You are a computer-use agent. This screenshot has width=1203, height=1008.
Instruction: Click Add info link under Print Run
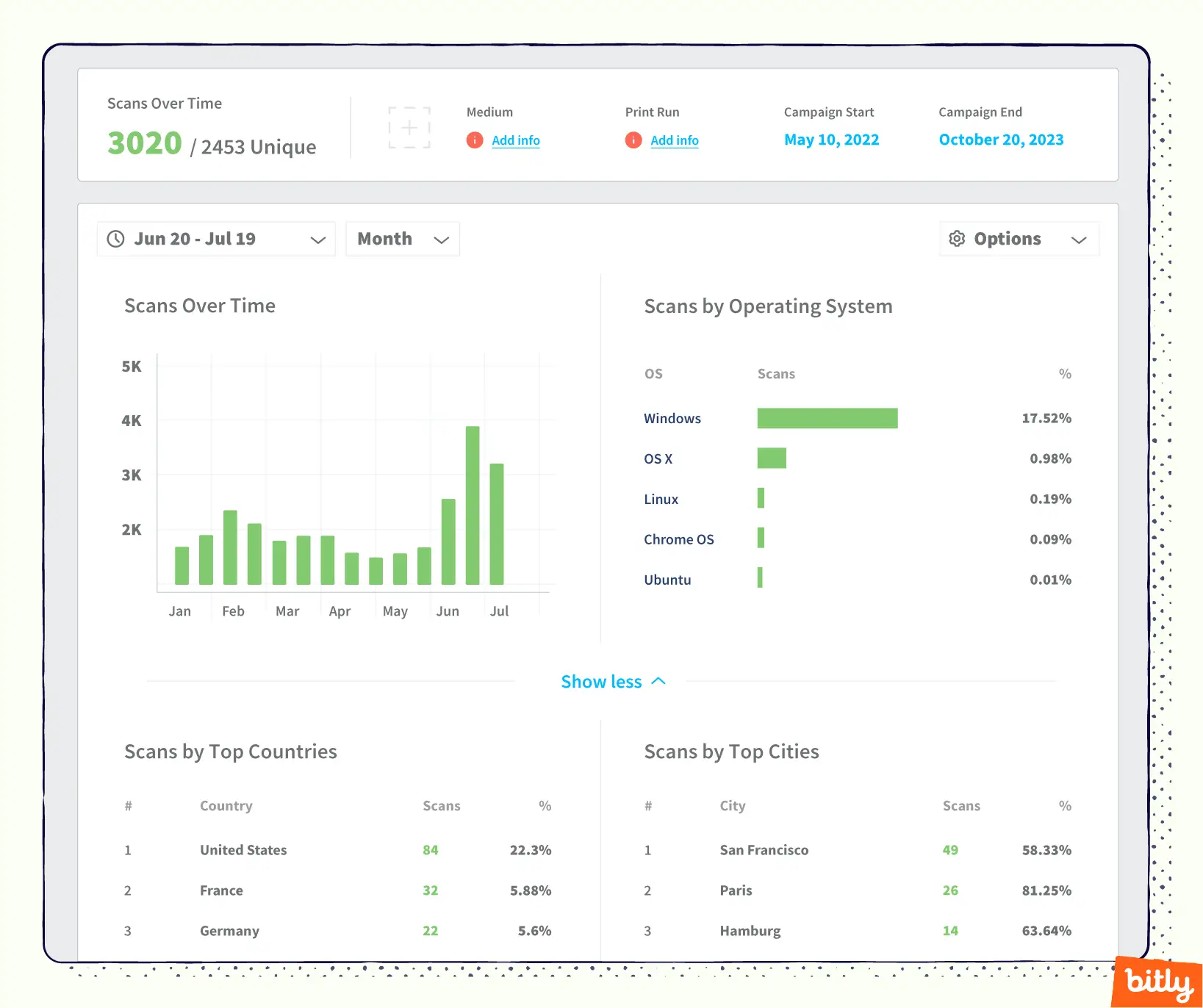pyautogui.click(x=674, y=140)
